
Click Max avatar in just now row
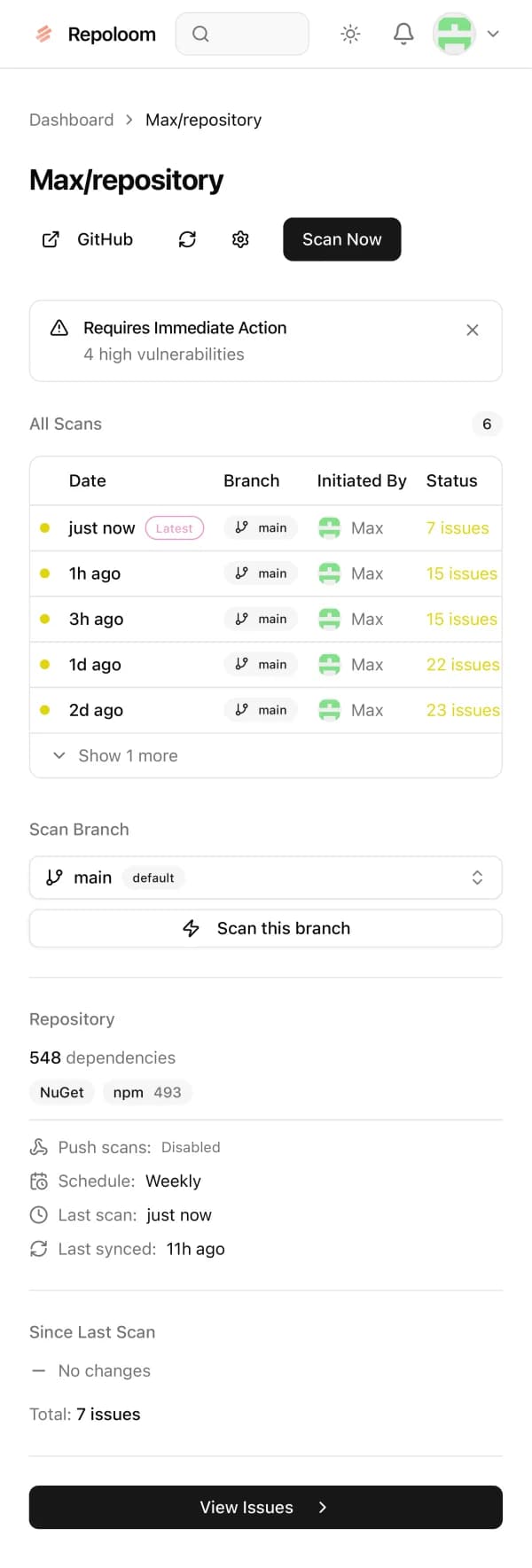pyautogui.click(x=329, y=528)
